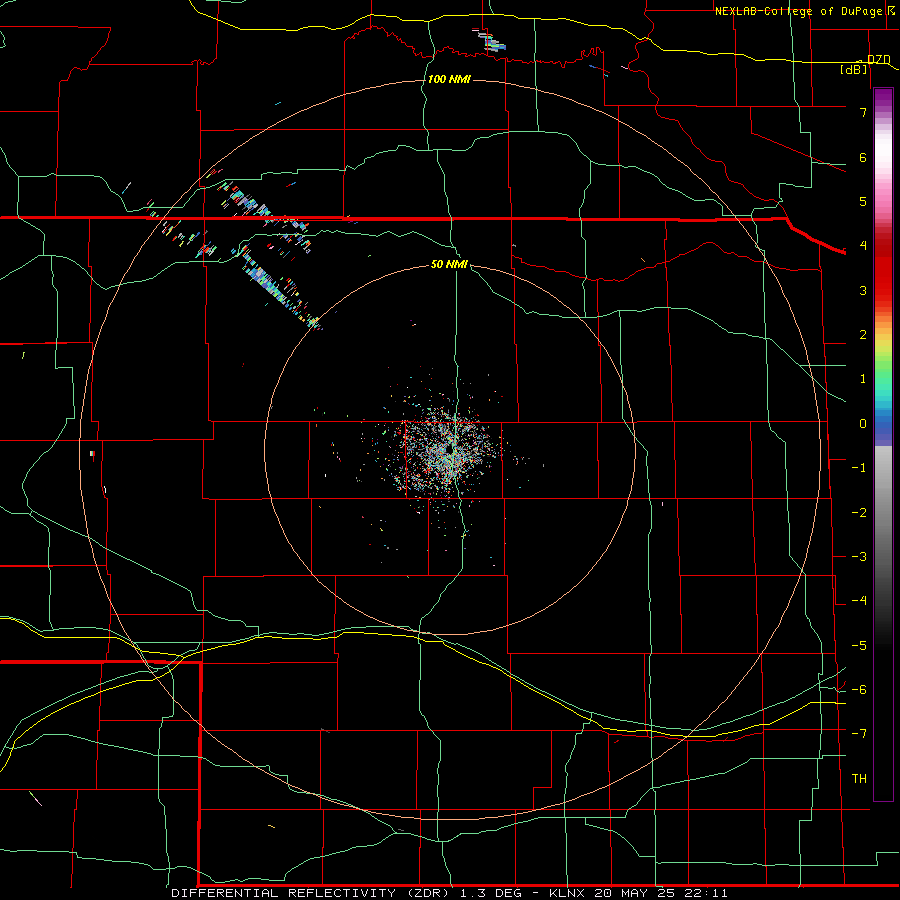
Task: Select the -2 value on the color scale
Action: pyautogui.click(x=859, y=513)
